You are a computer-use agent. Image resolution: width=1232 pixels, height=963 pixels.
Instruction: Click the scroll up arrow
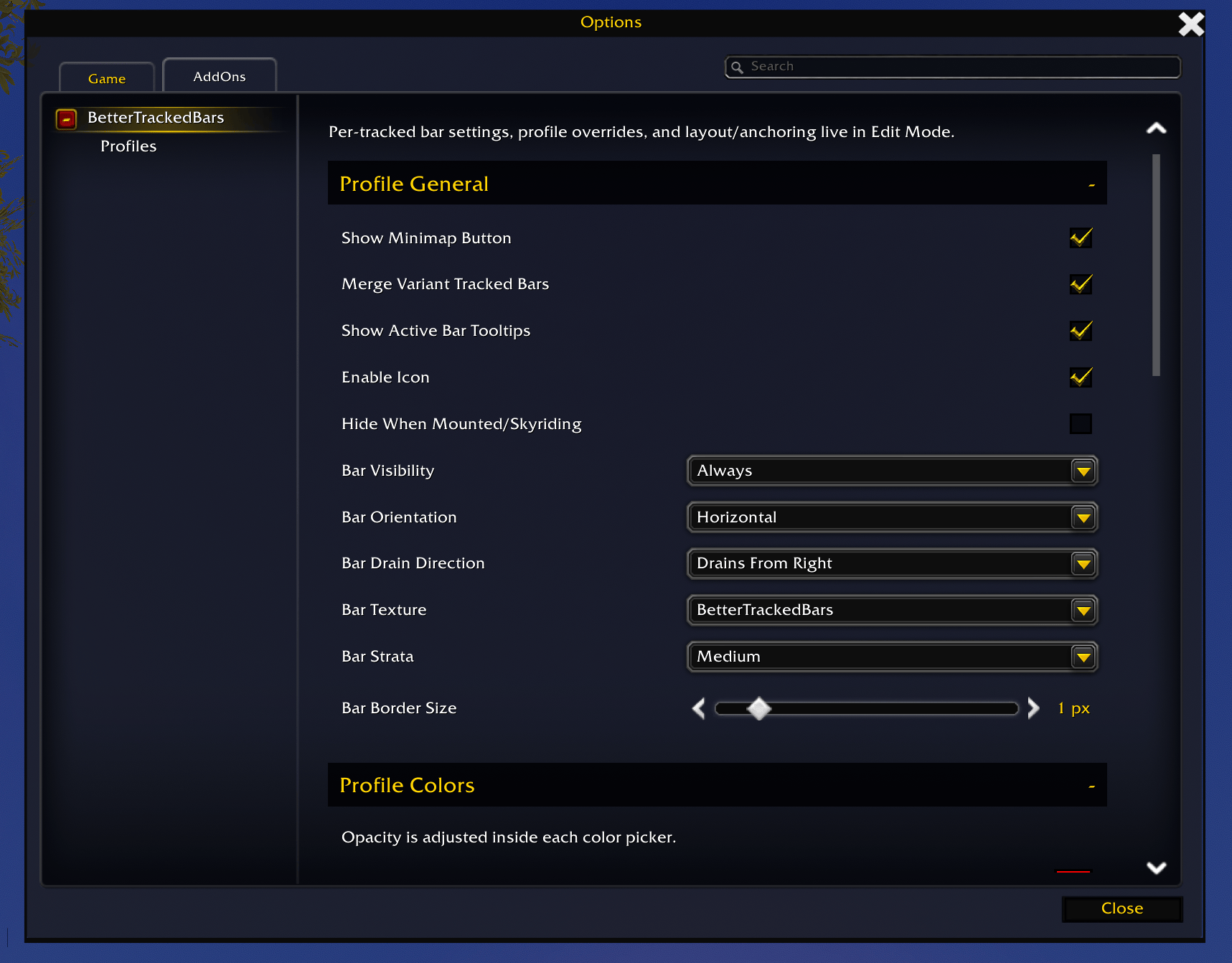coord(1156,128)
